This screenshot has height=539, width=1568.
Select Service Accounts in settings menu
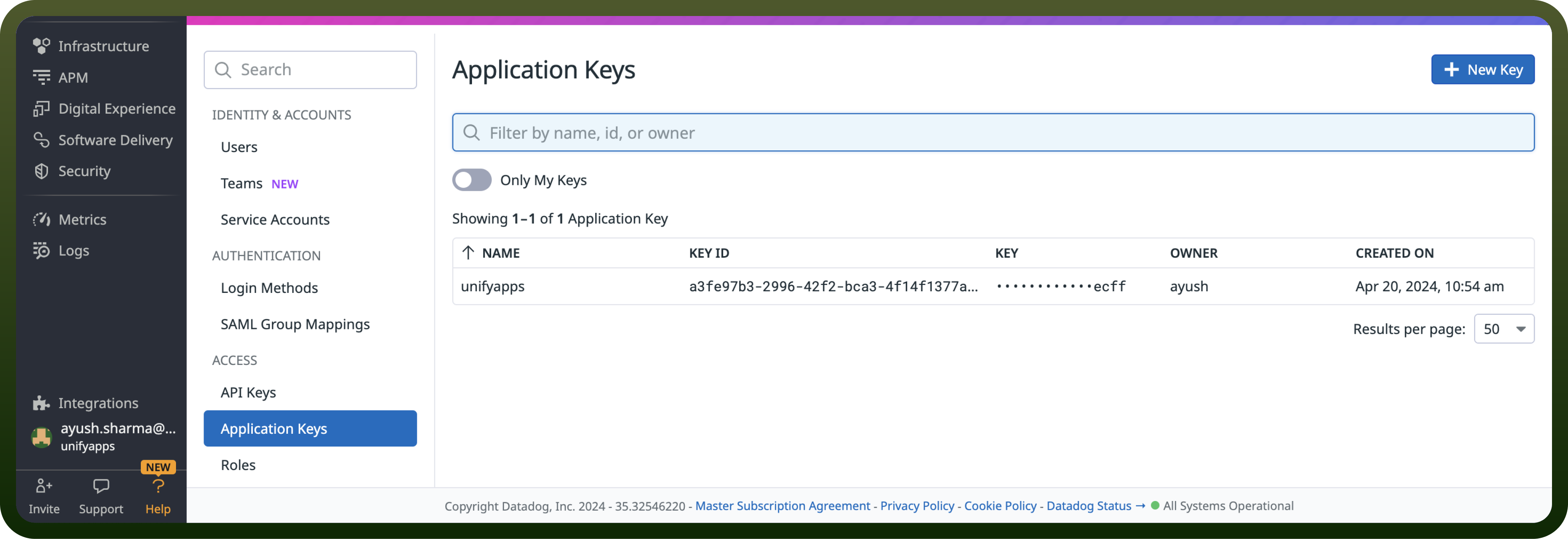click(x=275, y=219)
